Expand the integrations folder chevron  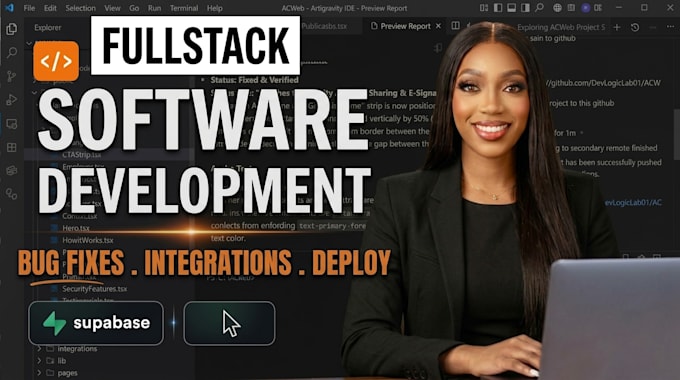click(39, 348)
